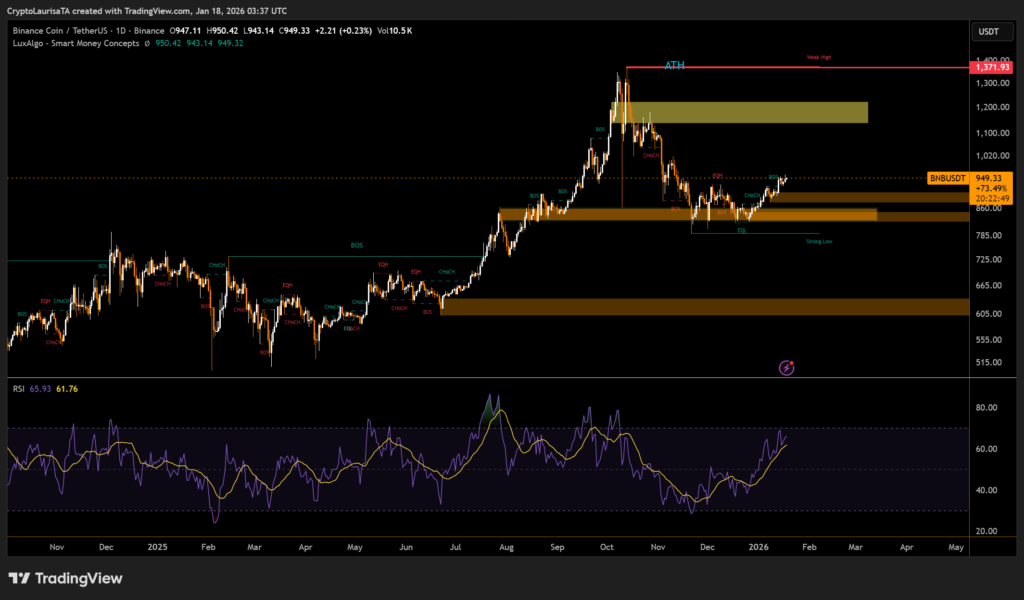The height and width of the screenshot is (600, 1024).
Task: Click the purple lightning event marker icon
Action: tap(786, 368)
